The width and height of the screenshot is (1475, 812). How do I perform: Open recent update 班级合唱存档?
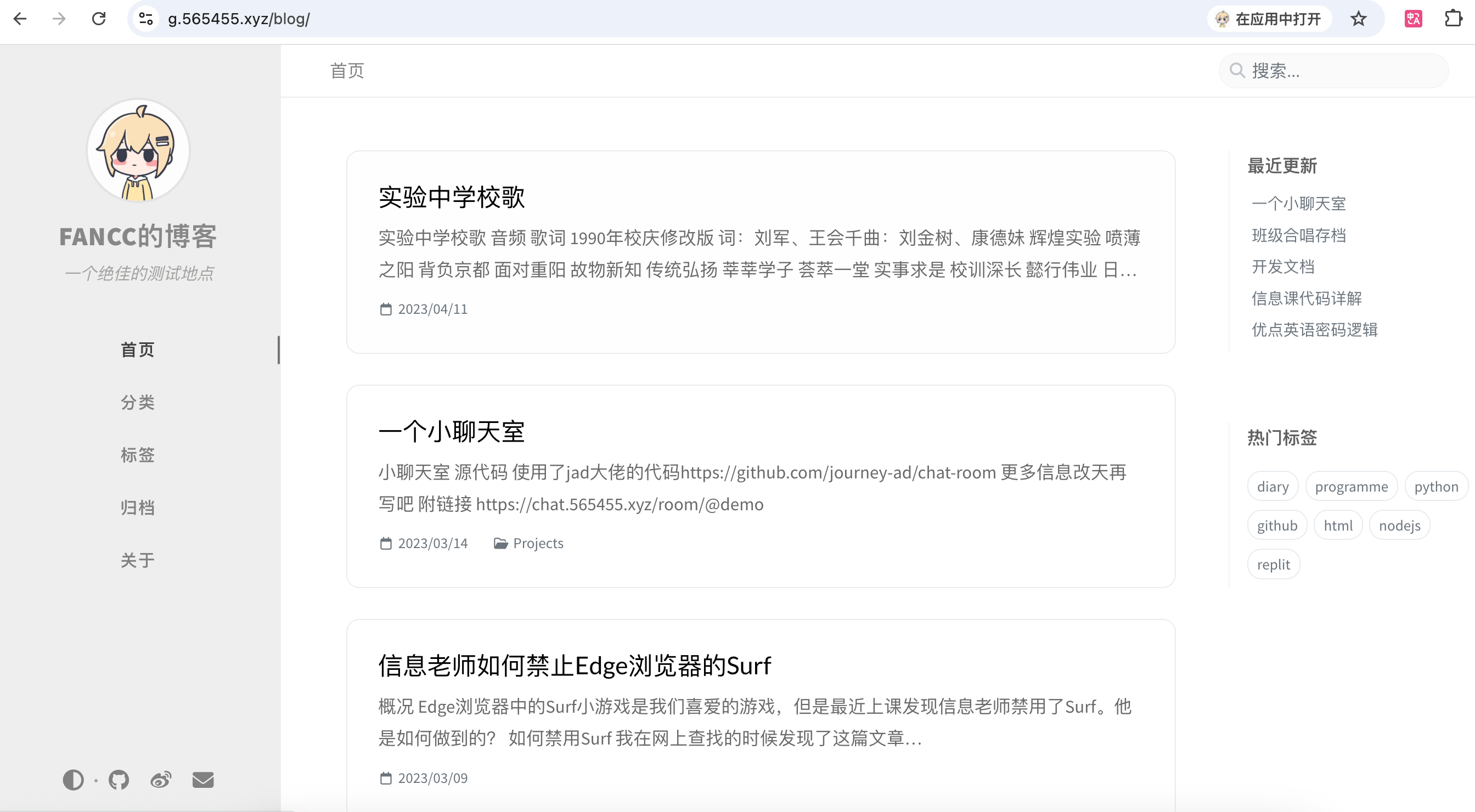[x=1299, y=235]
